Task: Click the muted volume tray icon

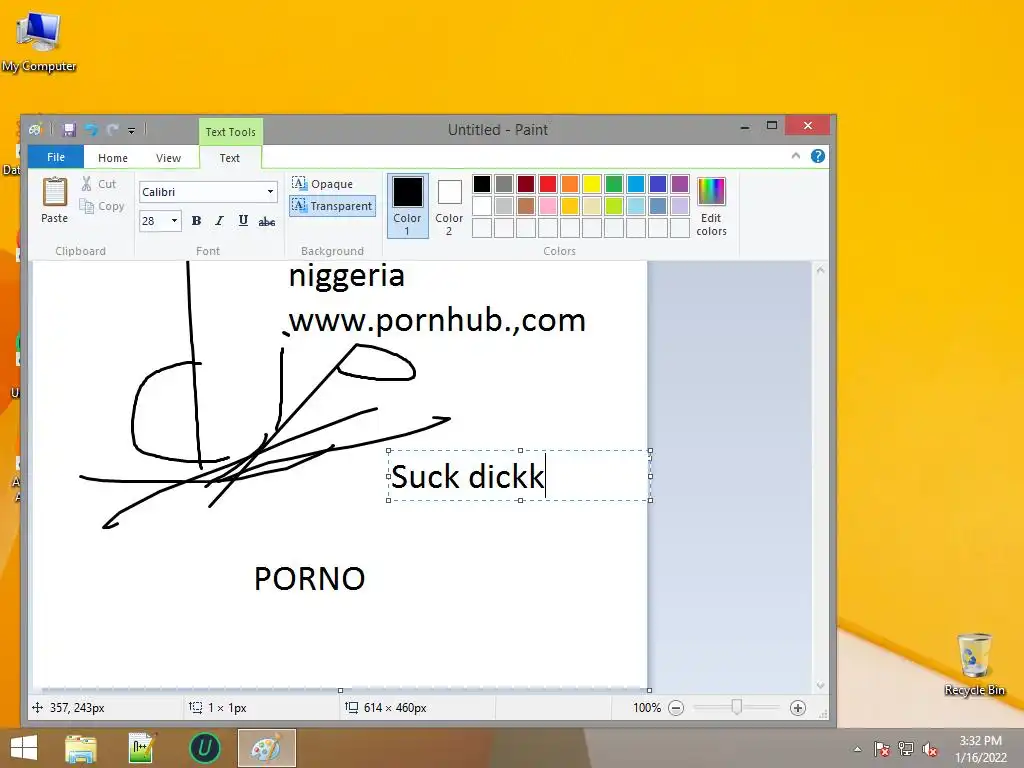Action: coord(930,749)
